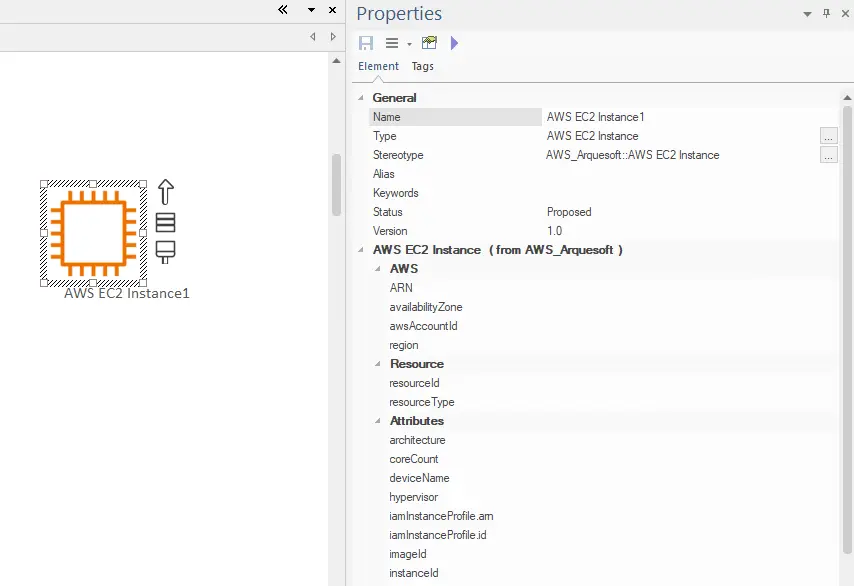Image resolution: width=854 pixels, height=586 pixels.
Task: Select the deviceName property
Action: [x=419, y=478]
